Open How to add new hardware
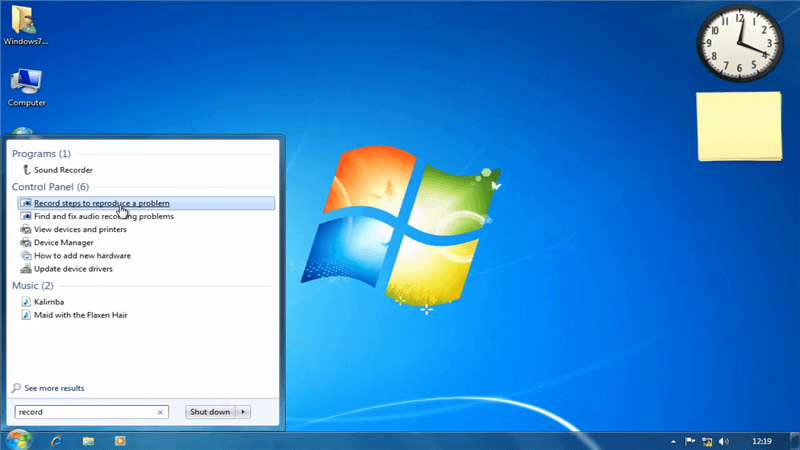 point(82,255)
